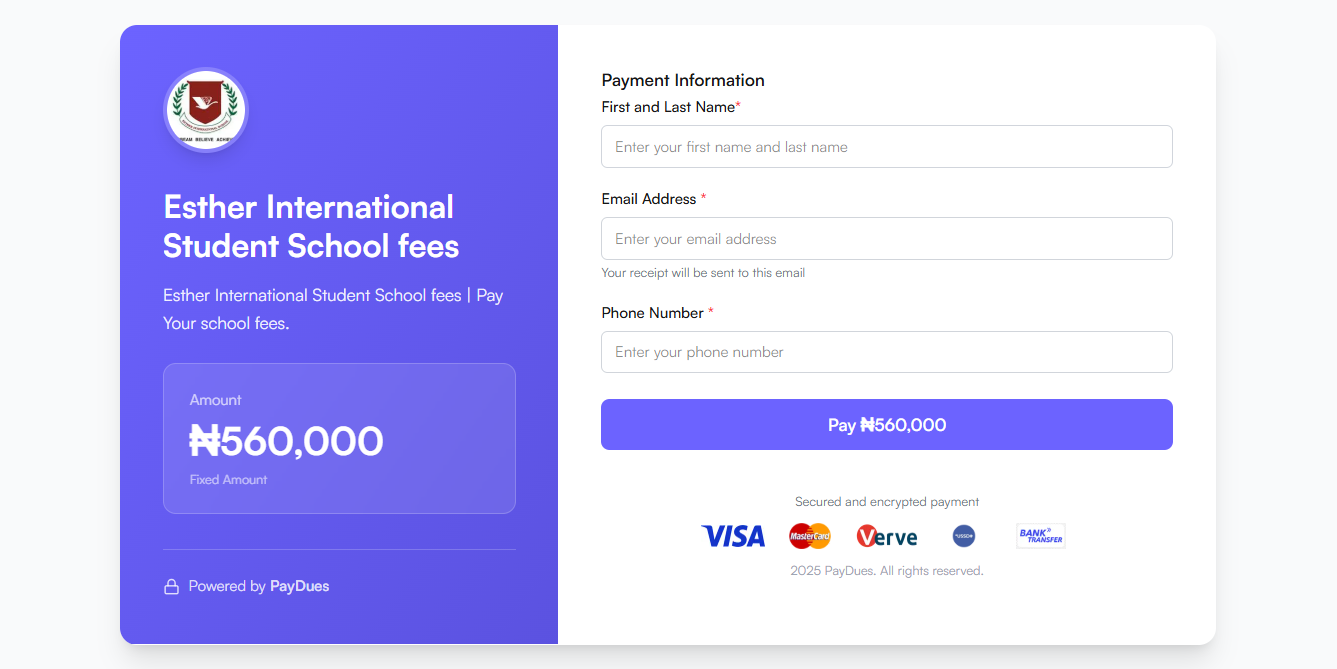Click the First and Last Name label
The width and height of the screenshot is (1337, 669).
click(668, 107)
